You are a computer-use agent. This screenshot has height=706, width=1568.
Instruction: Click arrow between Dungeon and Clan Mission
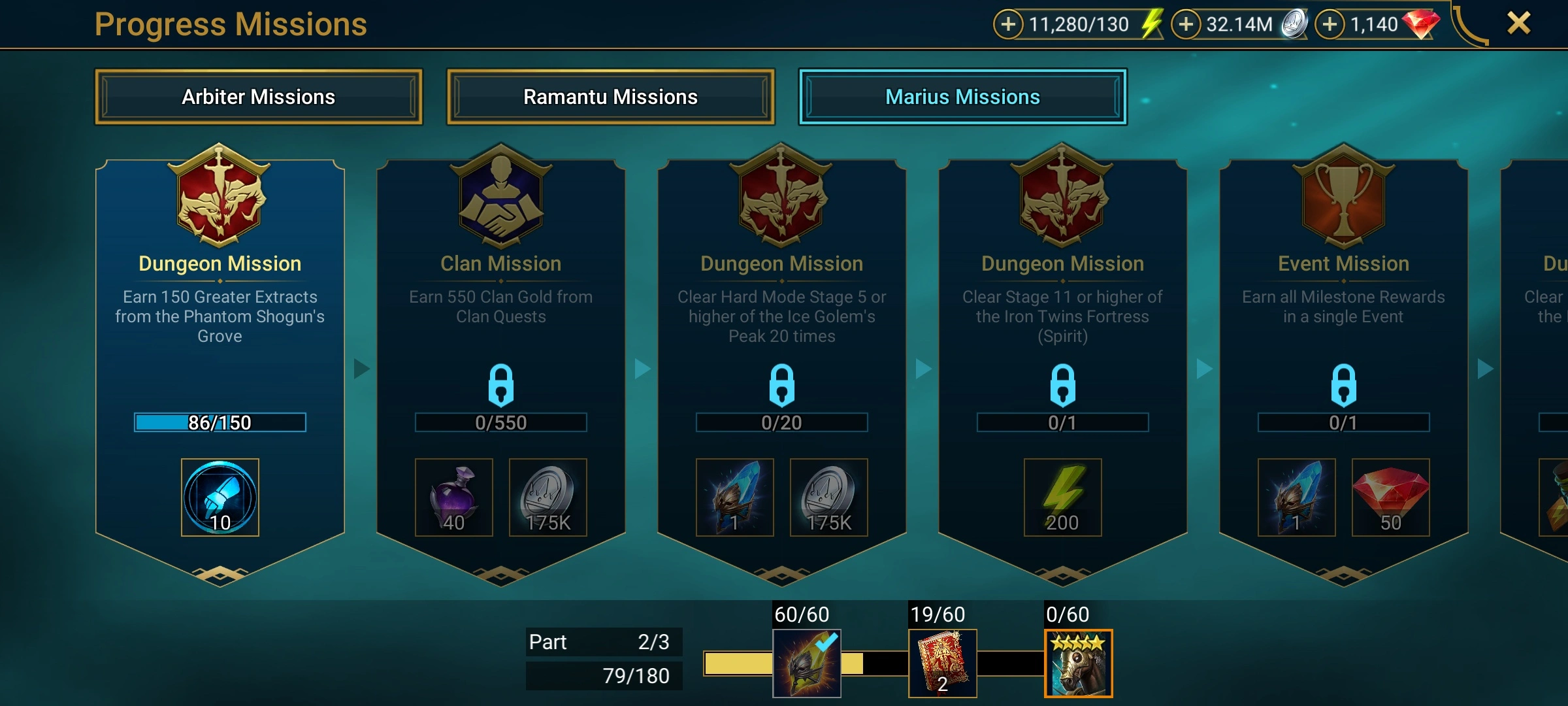[361, 368]
